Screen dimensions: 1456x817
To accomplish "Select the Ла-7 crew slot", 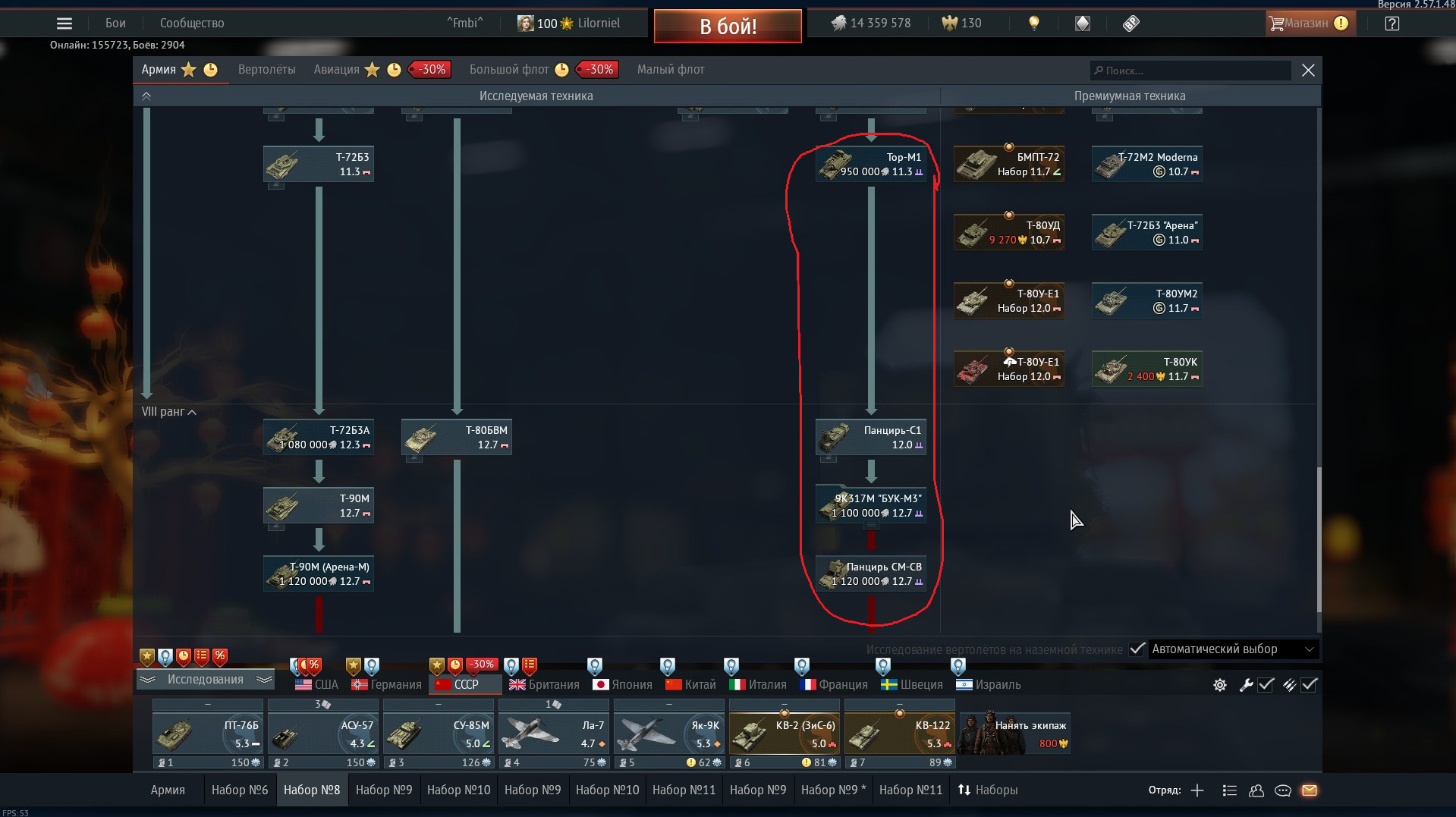I will coord(554,734).
